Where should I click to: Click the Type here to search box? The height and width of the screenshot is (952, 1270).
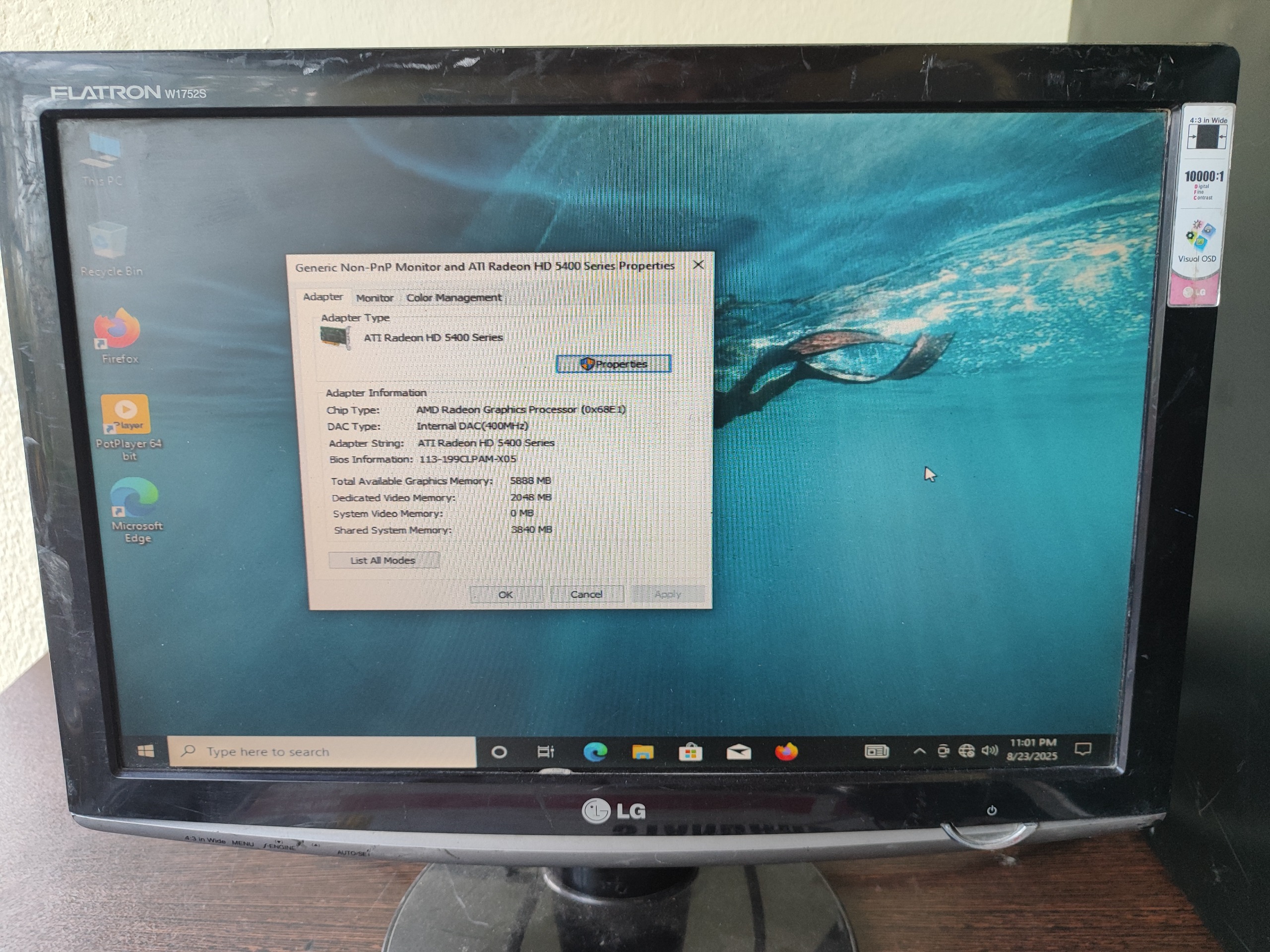tap(322, 752)
